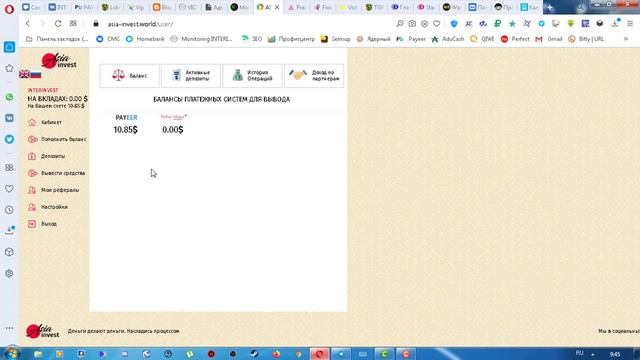The height and width of the screenshot is (360, 640).
Task: Open sidebar settings gear
Action: point(9,273)
